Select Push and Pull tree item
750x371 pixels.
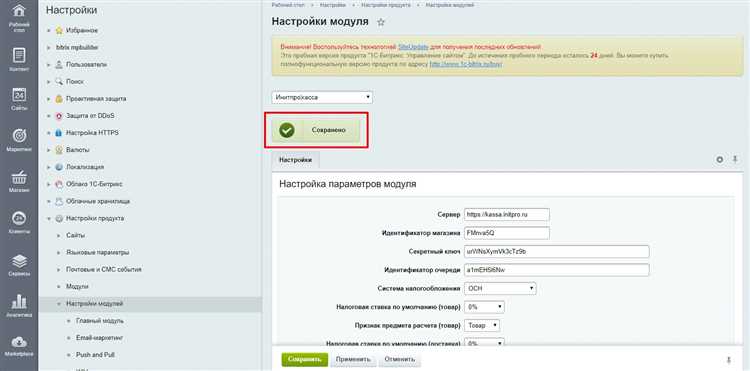[95, 355]
